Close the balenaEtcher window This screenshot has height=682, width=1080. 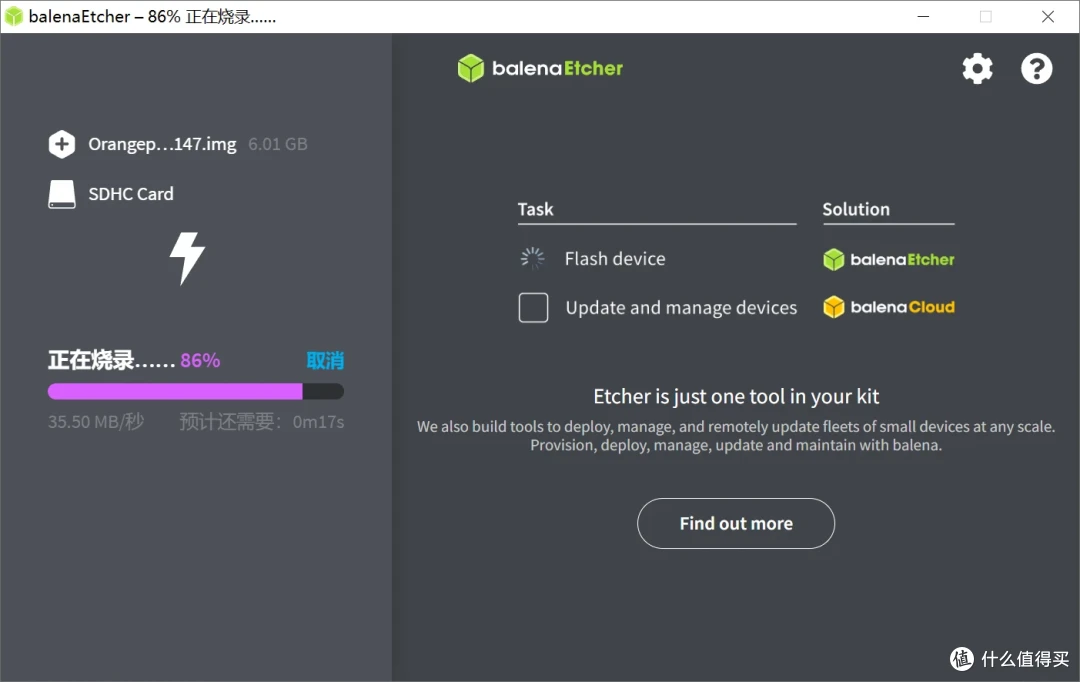click(1048, 17)
